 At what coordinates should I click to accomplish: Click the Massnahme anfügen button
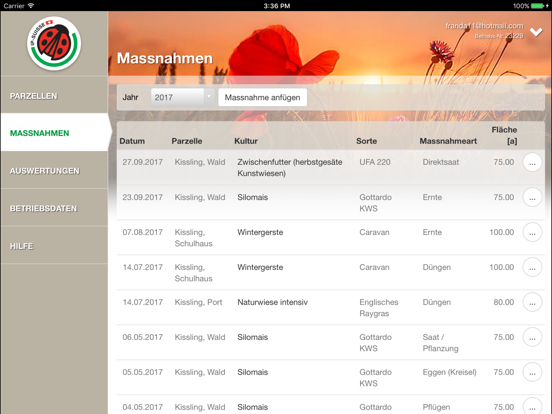[x=262, y=98]
